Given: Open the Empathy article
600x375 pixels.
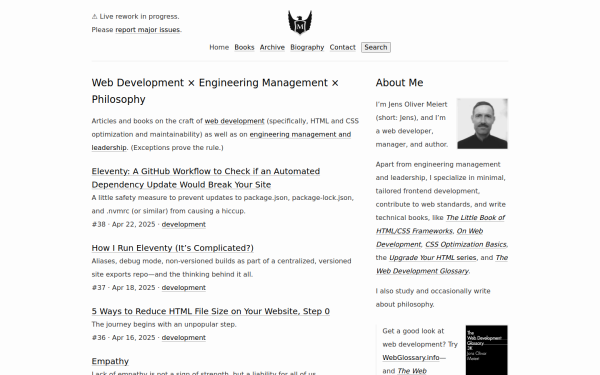Looking at the screenshot, I should [110, 361].
